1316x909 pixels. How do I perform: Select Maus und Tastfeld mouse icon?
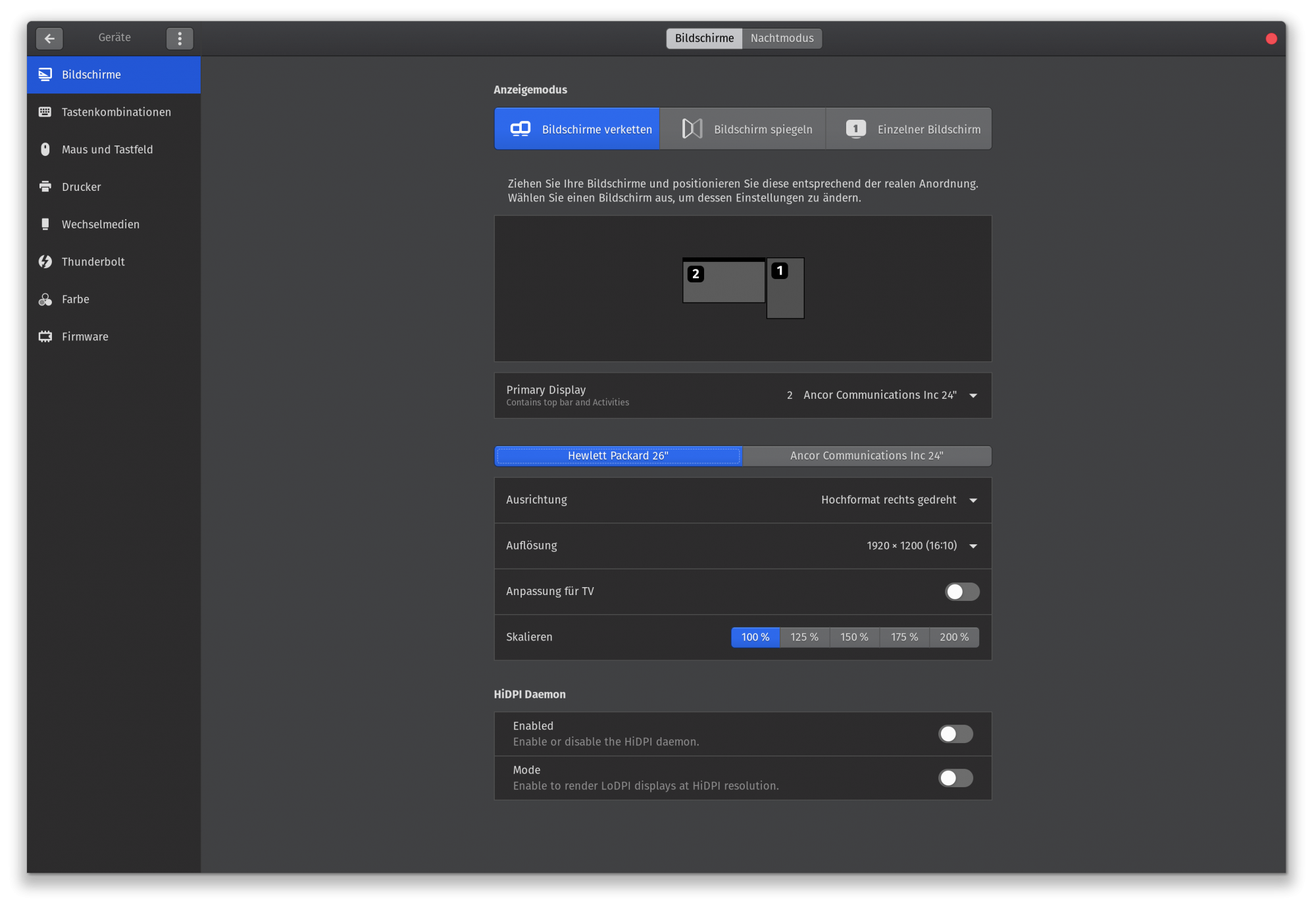click(45, 149)
